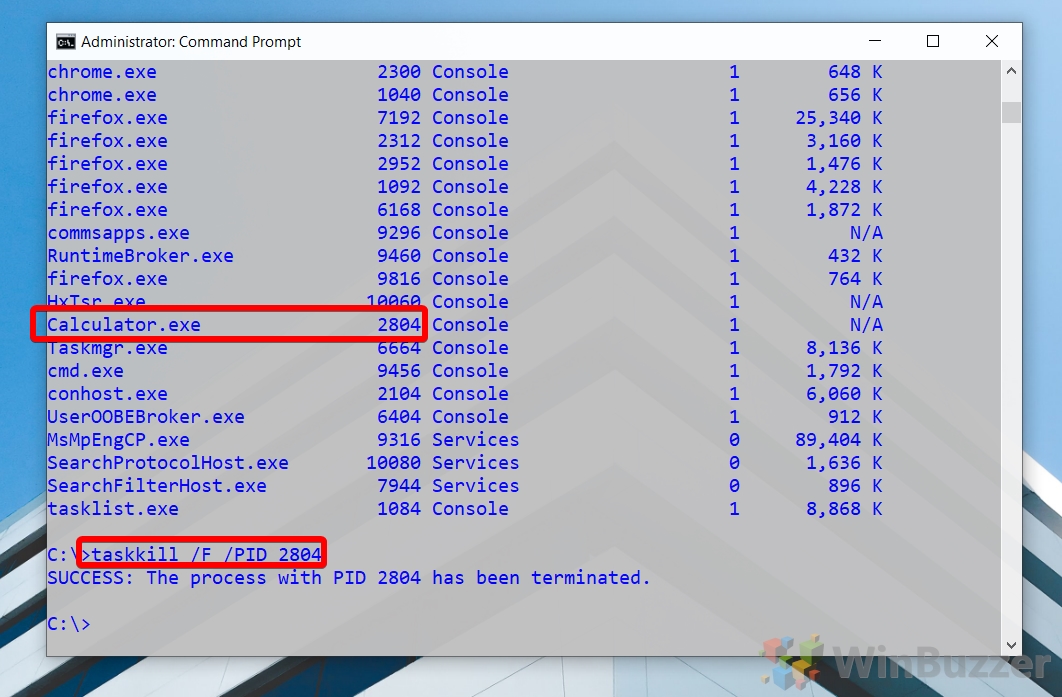The image size is (1062, 697).
Task: Click the scrollbar up arrow
Action: coord(1011,71)
